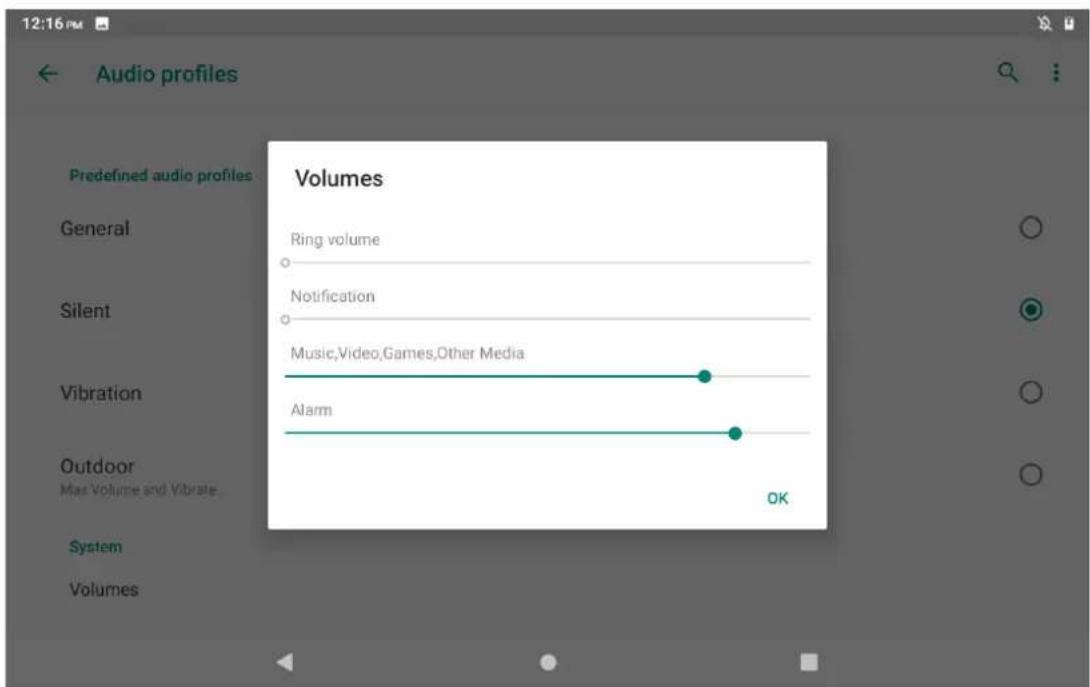
Task: Open the Vibration audio profile
Action: (101, 393)
